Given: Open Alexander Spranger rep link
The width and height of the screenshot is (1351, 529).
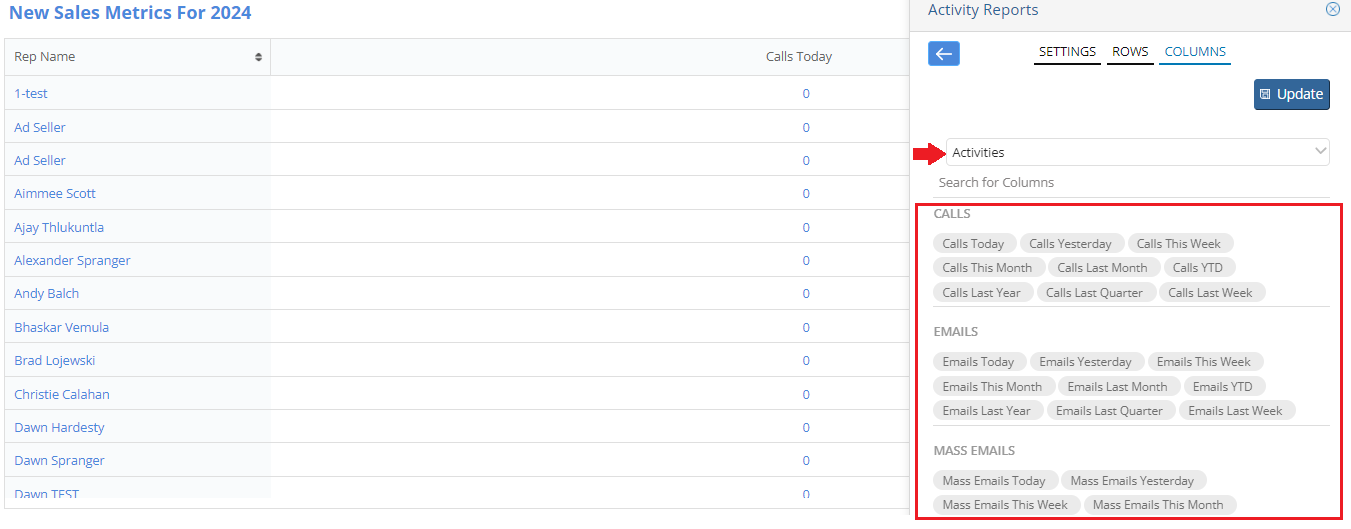Looking at the screenshot, I should tap(72, 260).
